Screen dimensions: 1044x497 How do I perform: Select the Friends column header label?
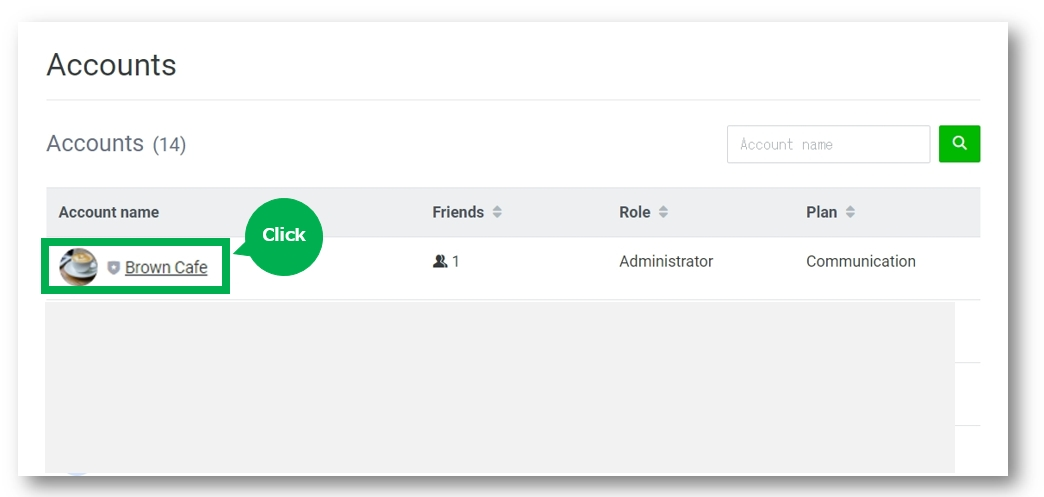[458, 212]
